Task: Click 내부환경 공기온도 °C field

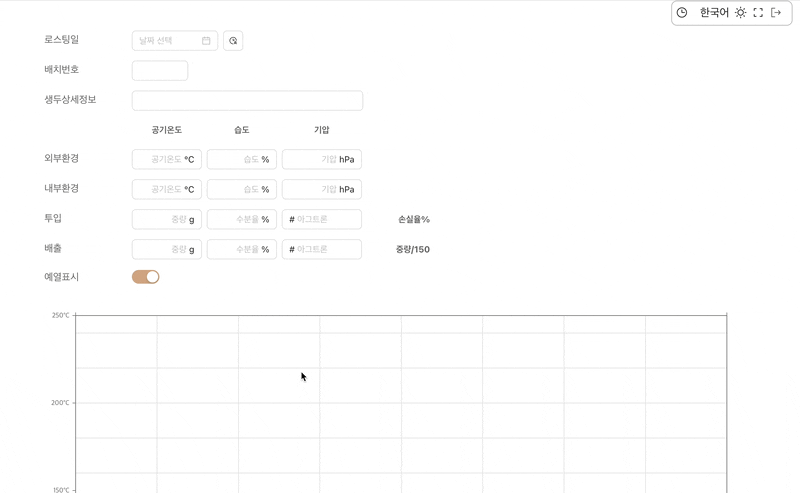Action: (x=167, y=189)
